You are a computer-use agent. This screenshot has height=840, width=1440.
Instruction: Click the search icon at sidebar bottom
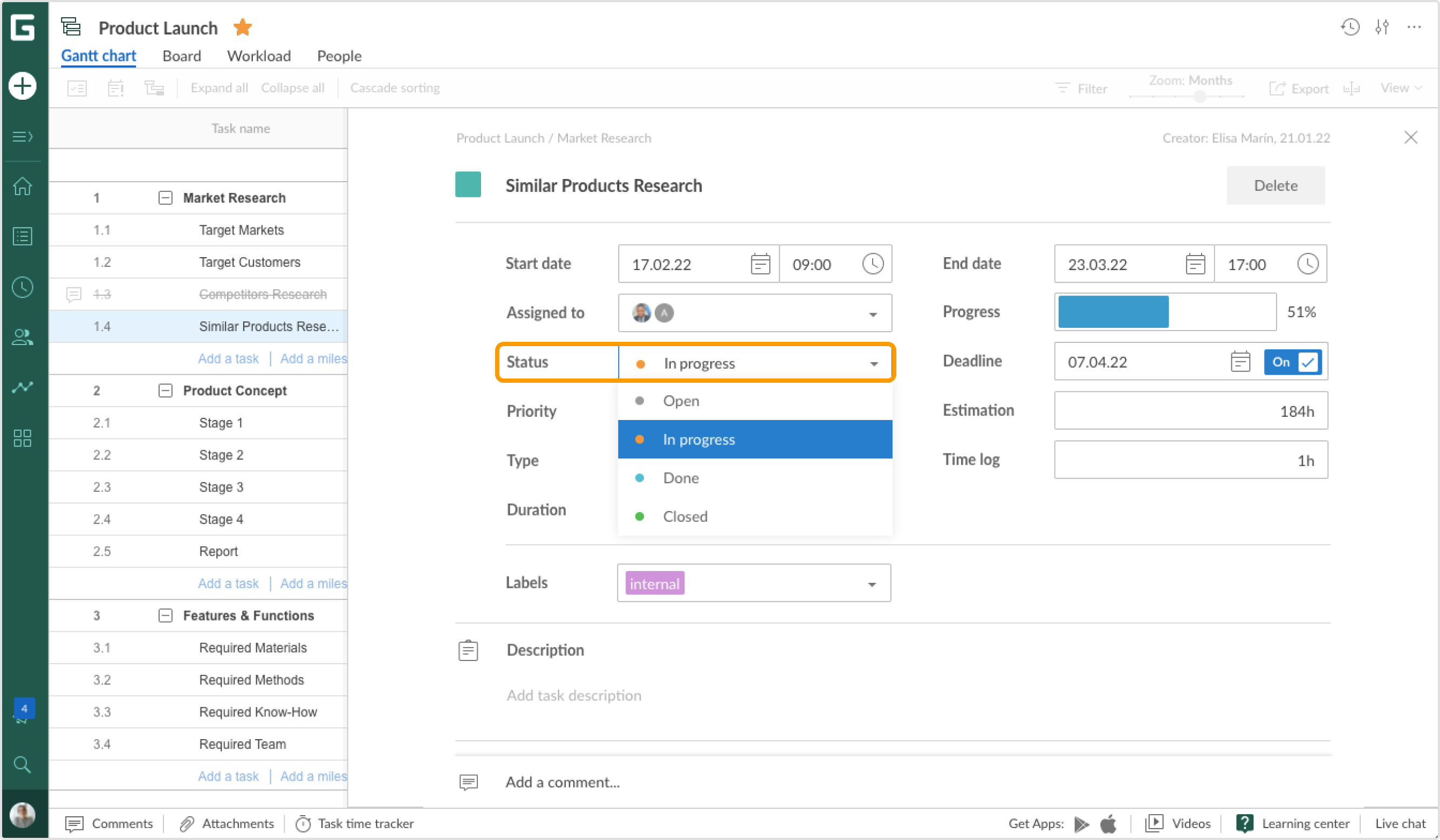pyautogui.click(x=22, y=765)
